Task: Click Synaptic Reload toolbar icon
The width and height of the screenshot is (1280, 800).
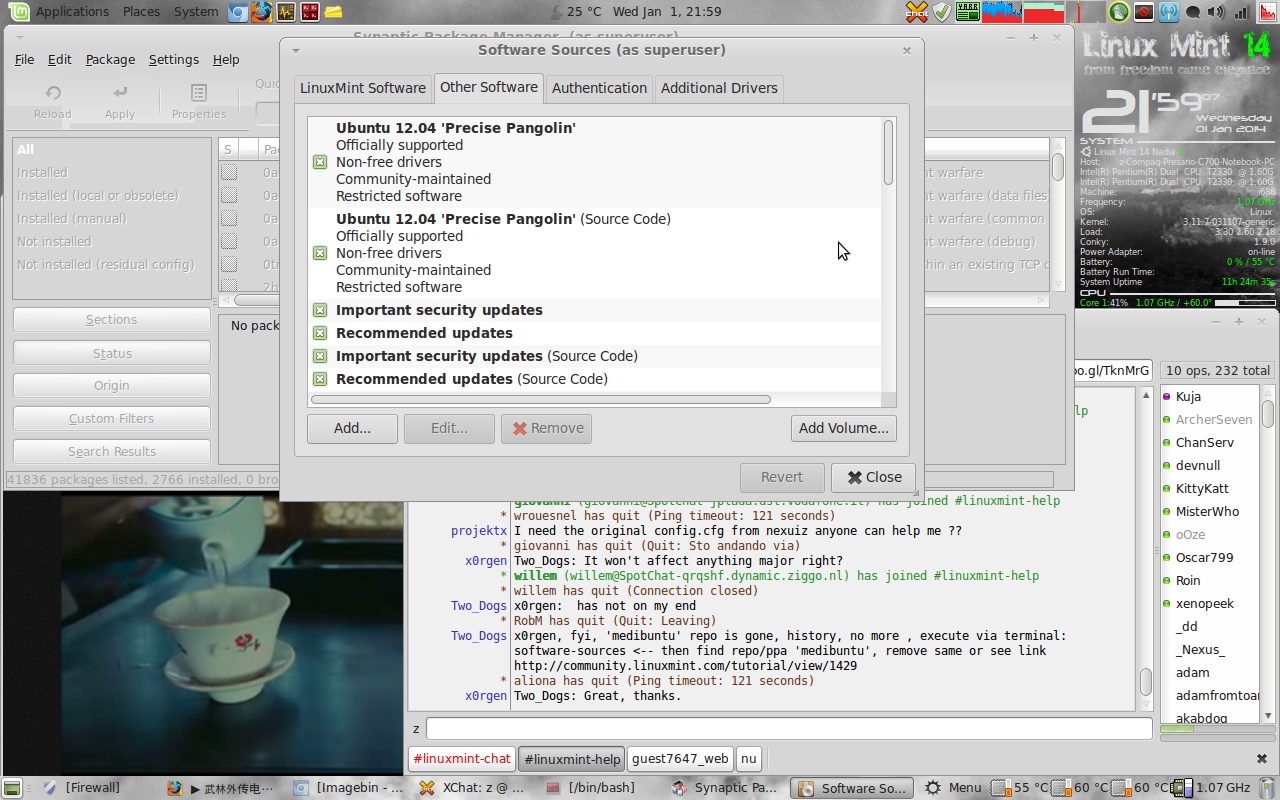Action: pyautogui.click(x=52, y=101)
